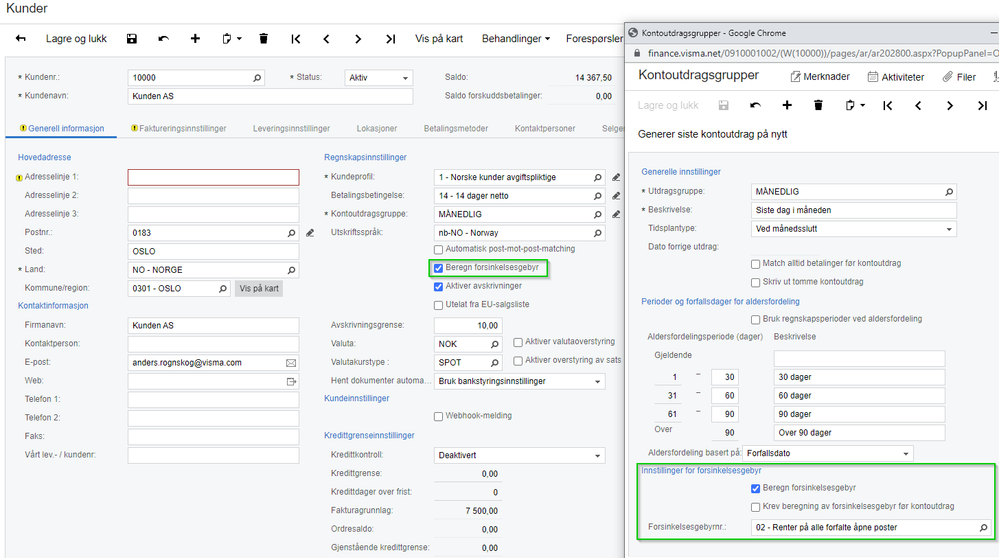
Task: Open Kredittkontroll dropdown showing Deaktivert
Action: 519,455
